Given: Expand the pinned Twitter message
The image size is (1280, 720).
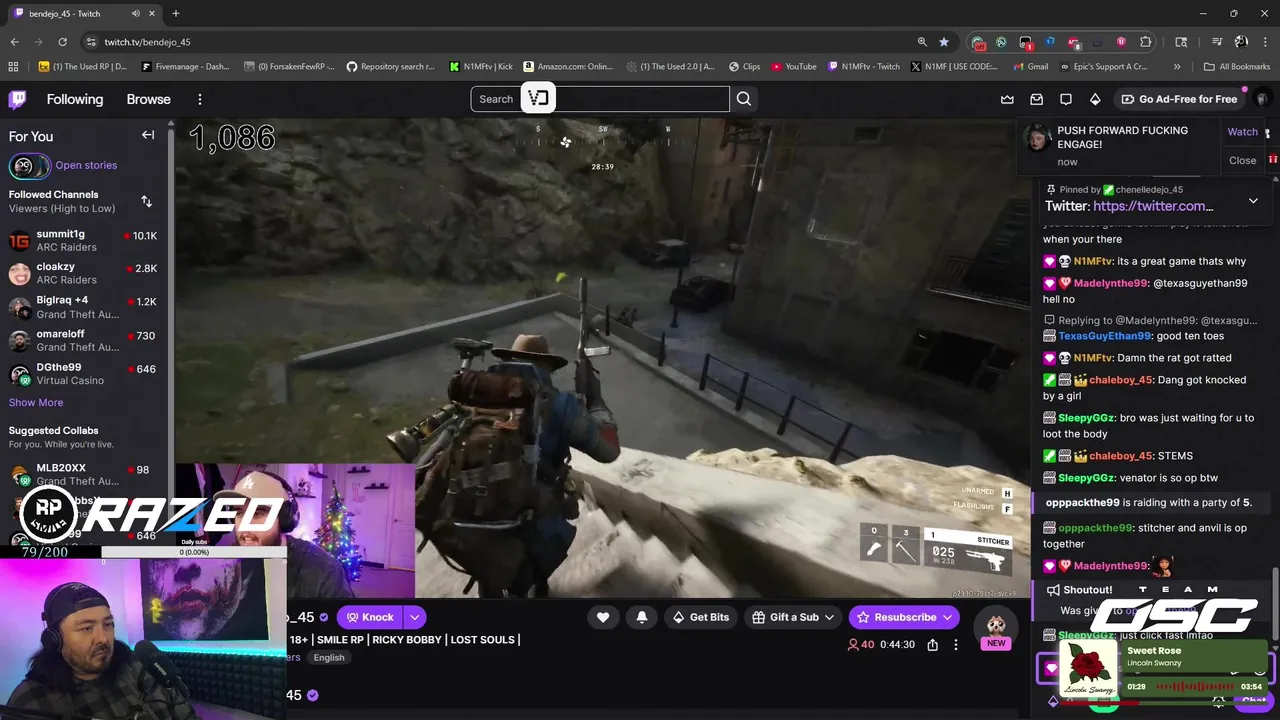Looking at the screenshot, I should coord(1253,201).
